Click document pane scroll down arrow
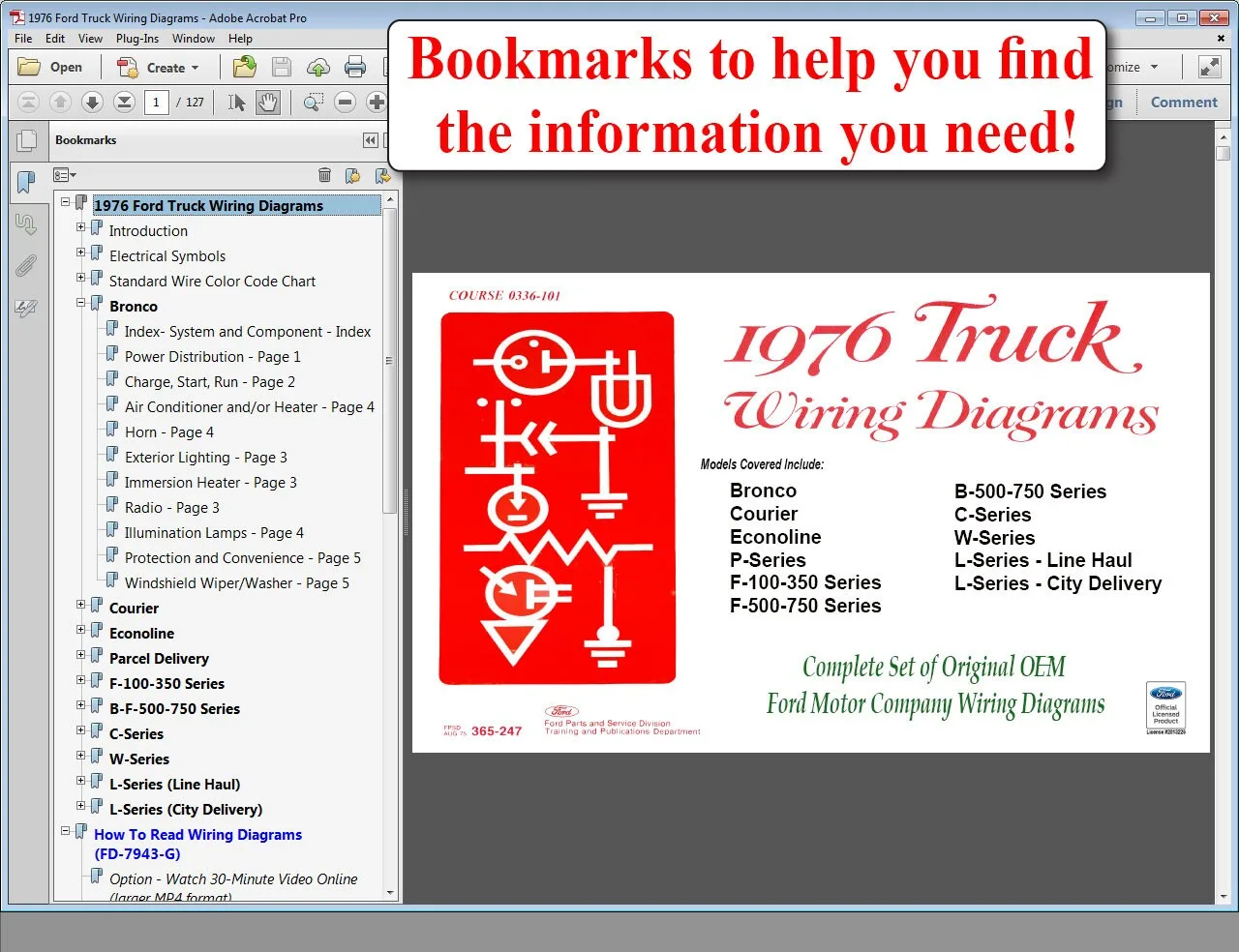The image size is (1239, 952). [x=1223, y=897]
